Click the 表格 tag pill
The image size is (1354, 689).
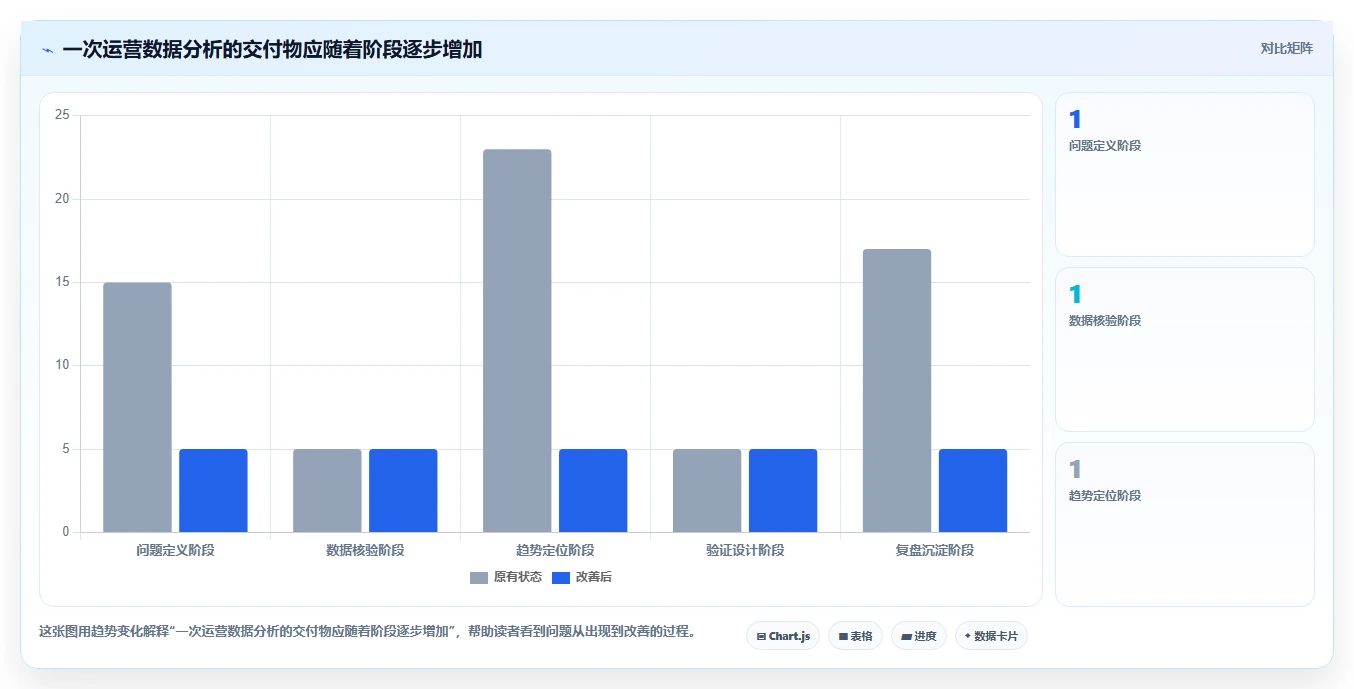855,636
